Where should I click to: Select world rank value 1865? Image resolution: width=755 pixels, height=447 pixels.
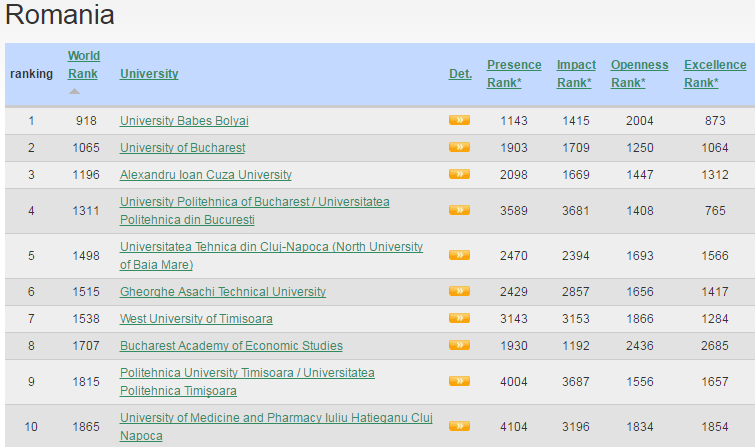click(x=86, y=426)
